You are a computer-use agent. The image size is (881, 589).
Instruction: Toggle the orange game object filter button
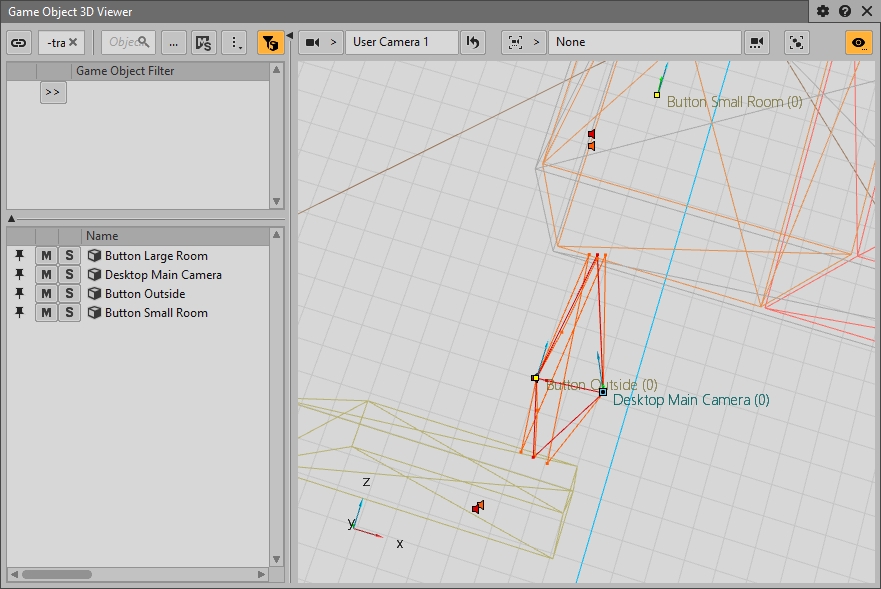270,42
